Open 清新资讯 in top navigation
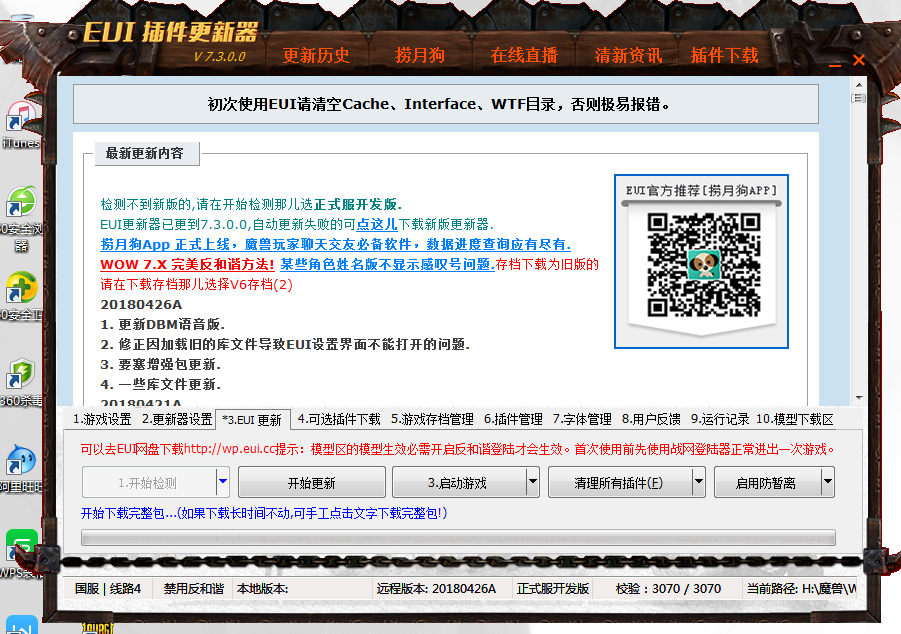 [628, 56]
